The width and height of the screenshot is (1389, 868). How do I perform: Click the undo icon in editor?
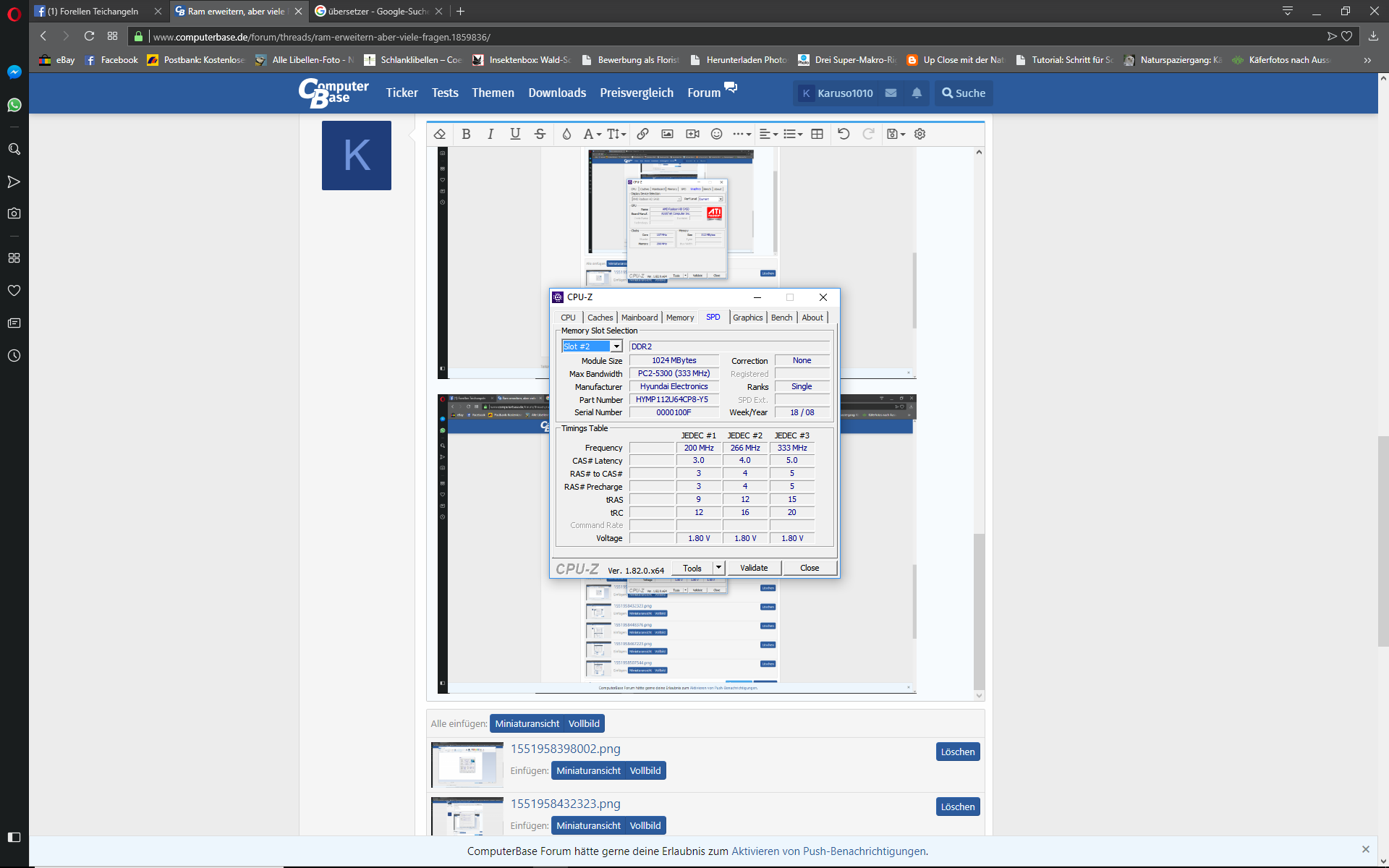(x=844, y=134)
